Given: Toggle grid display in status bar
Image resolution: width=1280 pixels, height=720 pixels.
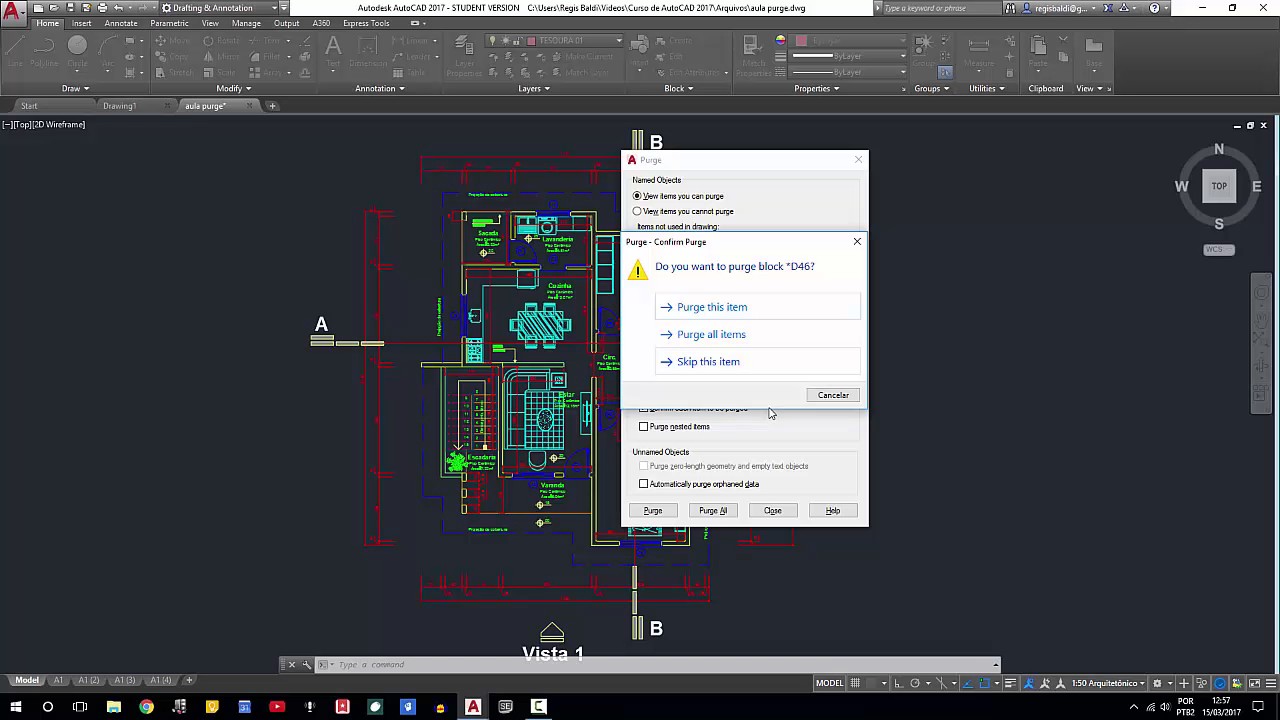Looking at the screenshot, I should (x=855, y=683).
